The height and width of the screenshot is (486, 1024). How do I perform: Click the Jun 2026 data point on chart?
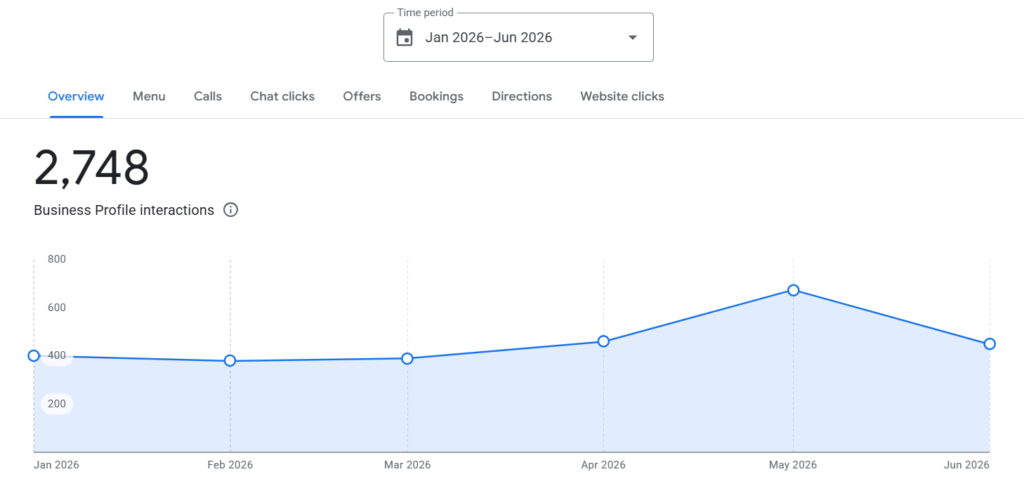tap(989, 344)
